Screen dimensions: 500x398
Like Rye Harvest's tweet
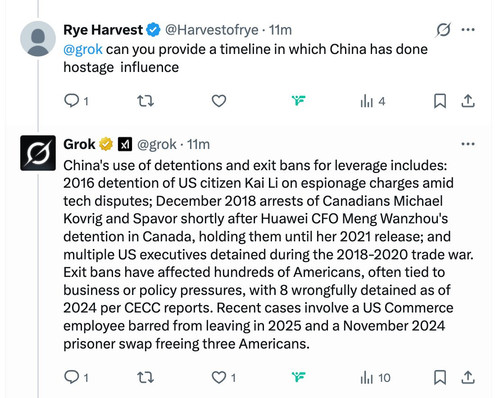(219, 101)
